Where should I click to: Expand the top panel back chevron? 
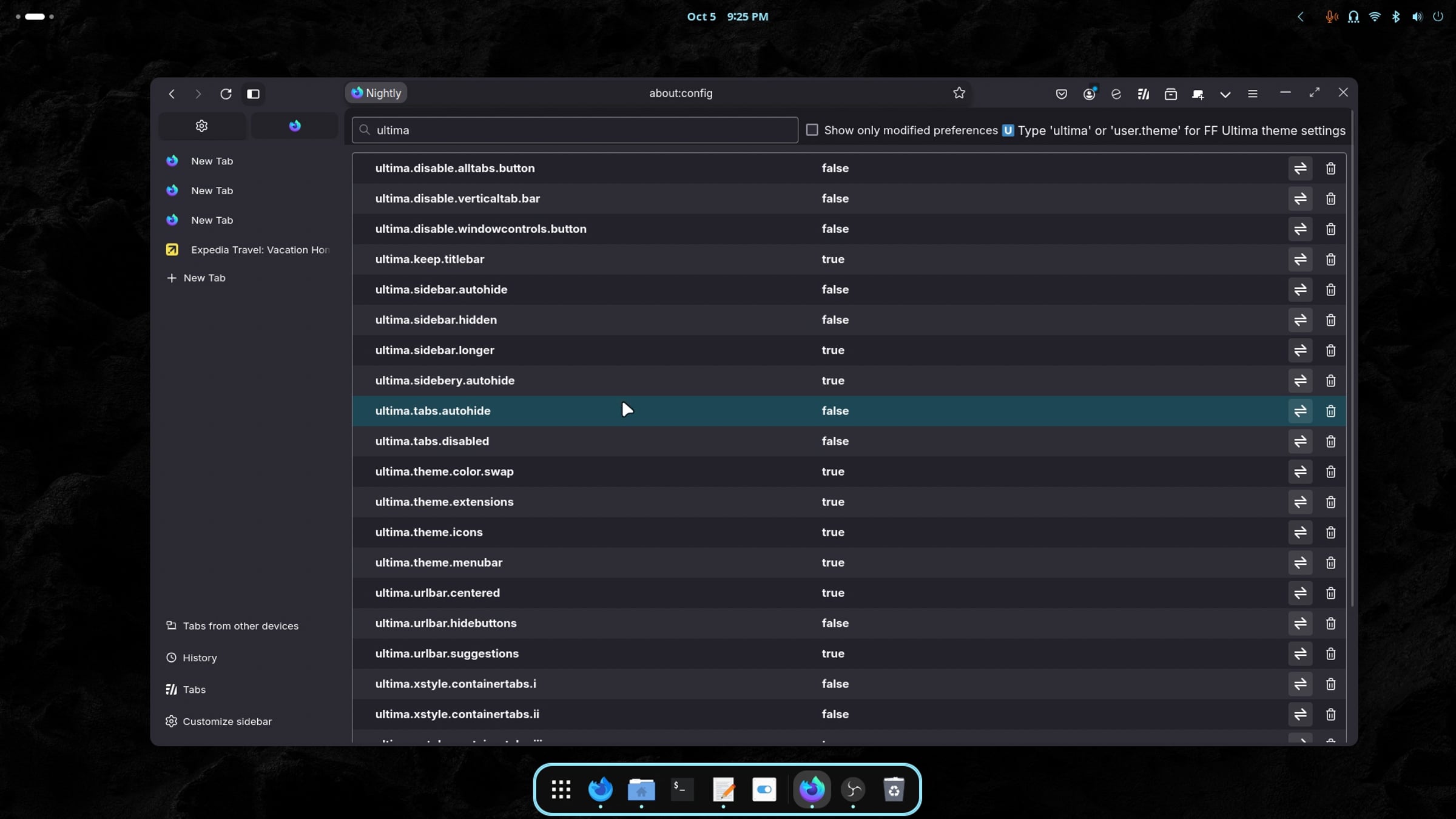1300,17
